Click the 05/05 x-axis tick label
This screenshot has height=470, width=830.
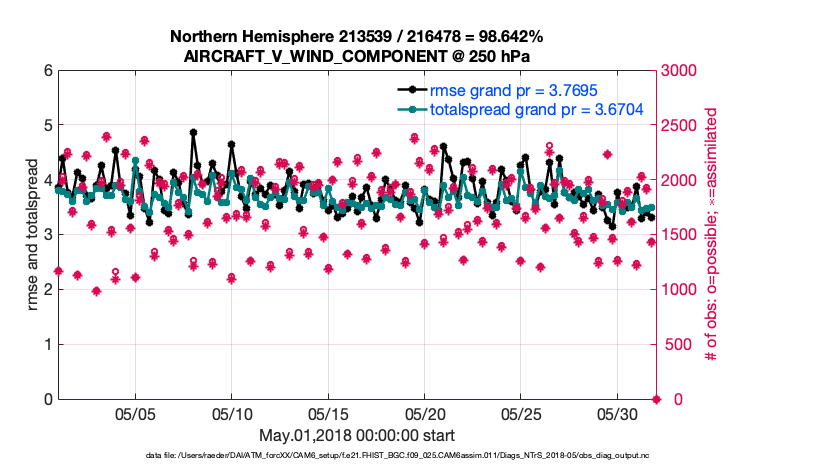point(136,414)
